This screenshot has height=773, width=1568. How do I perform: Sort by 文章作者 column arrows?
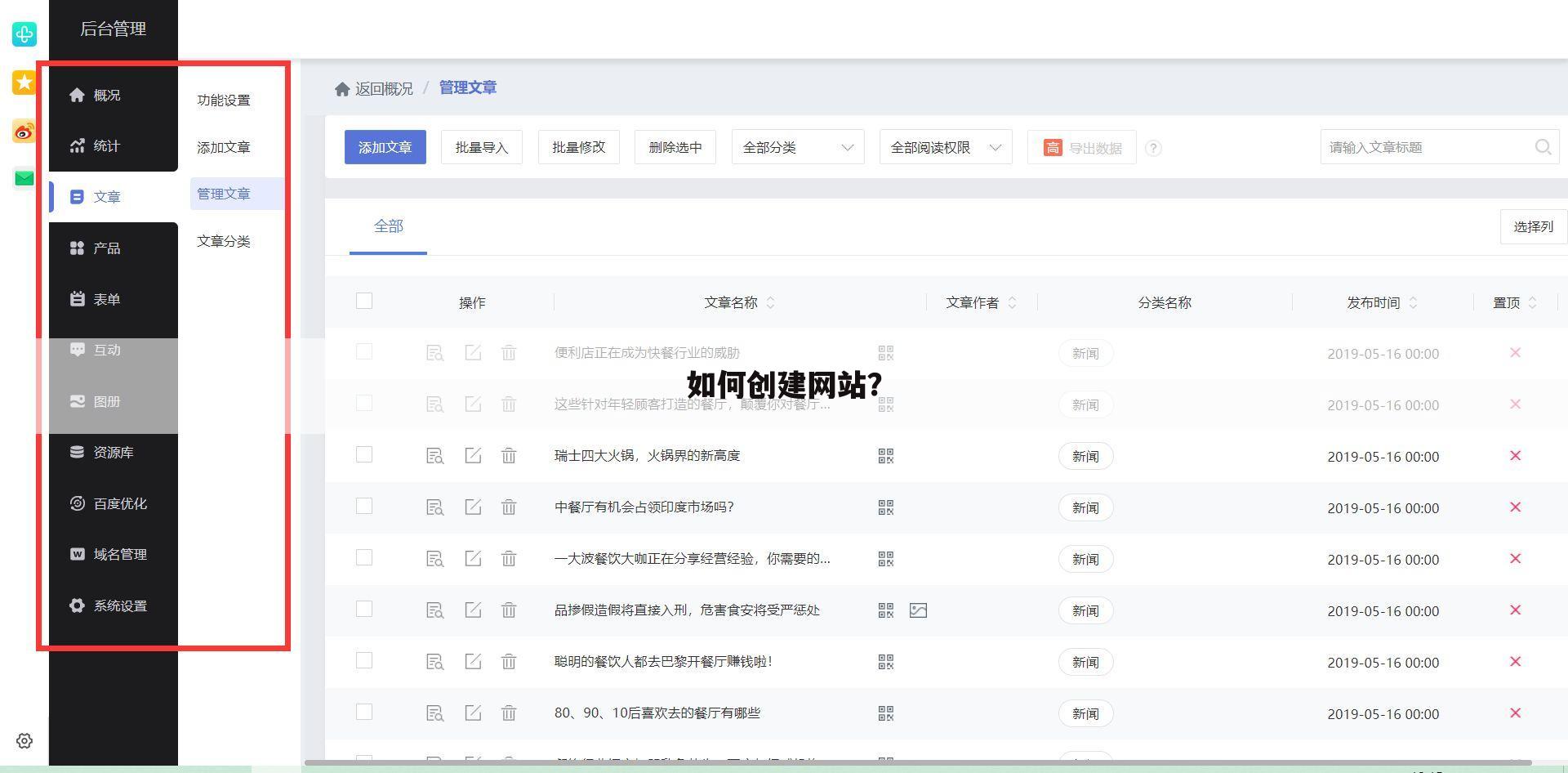(1012, 302)
